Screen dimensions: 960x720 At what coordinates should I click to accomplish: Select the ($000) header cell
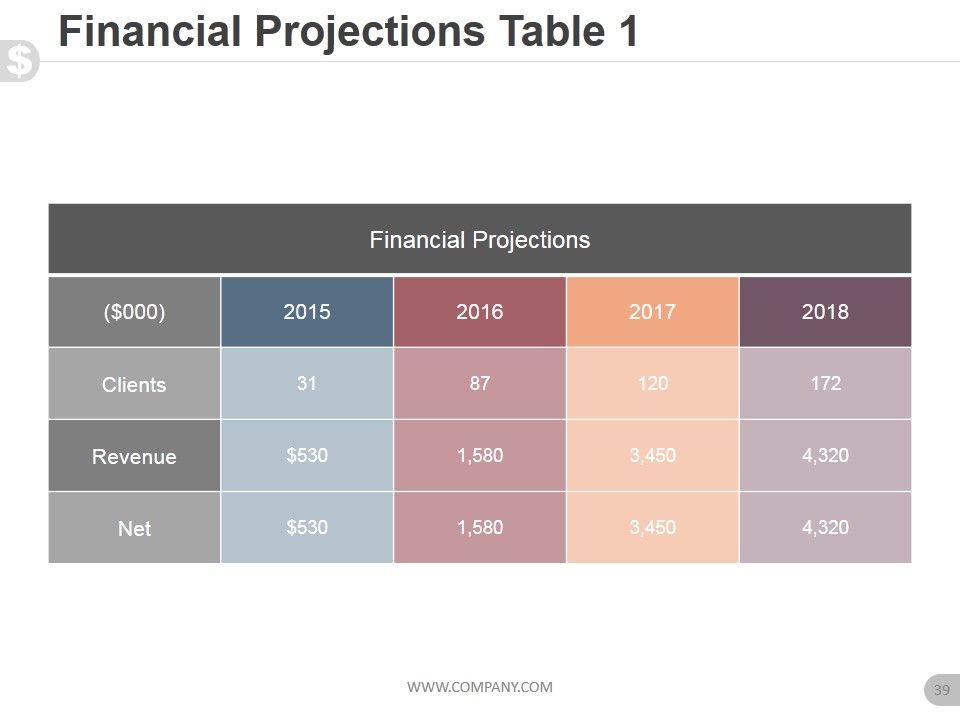point(134,312)
